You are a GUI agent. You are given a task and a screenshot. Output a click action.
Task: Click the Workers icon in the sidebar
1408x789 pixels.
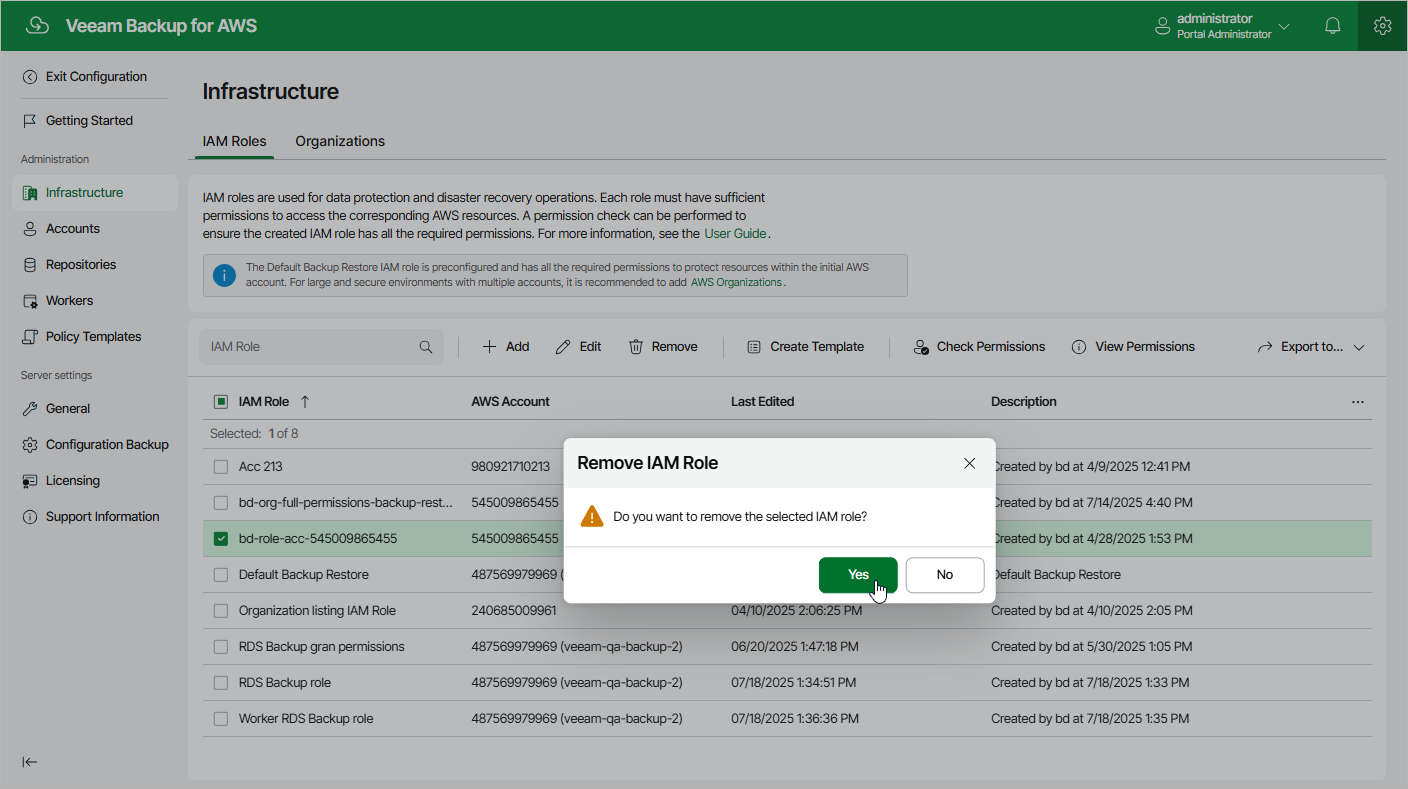(x=30, y=301)
